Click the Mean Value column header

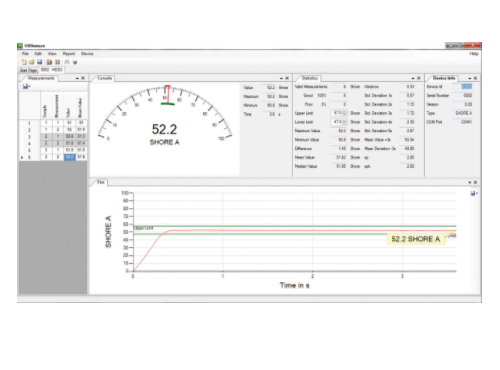(x=81, y=106)
